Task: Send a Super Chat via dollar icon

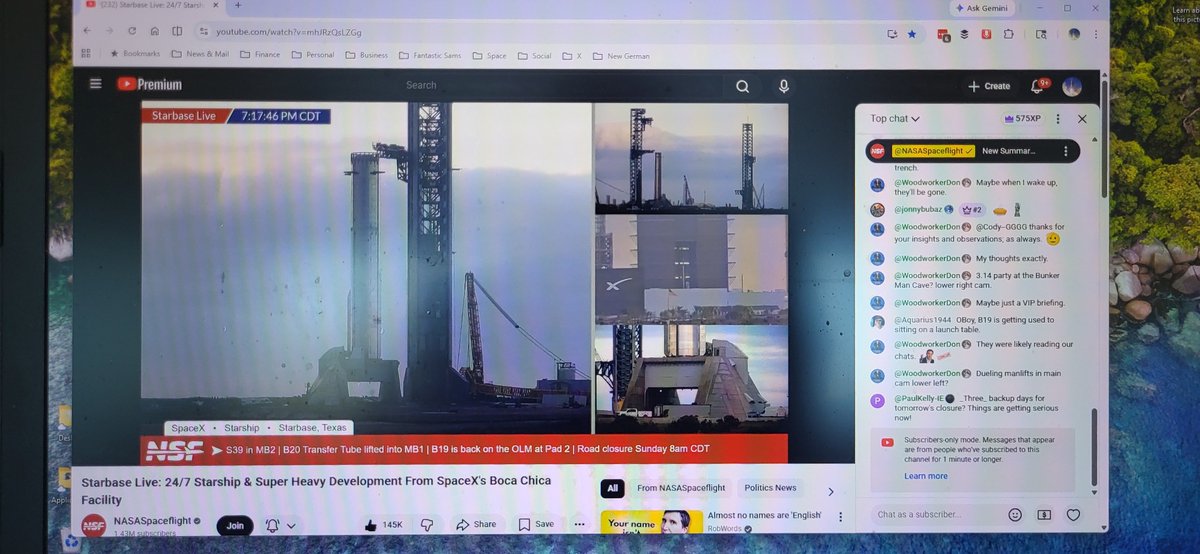Action: pyautogui.click(x=1044, y=514)
